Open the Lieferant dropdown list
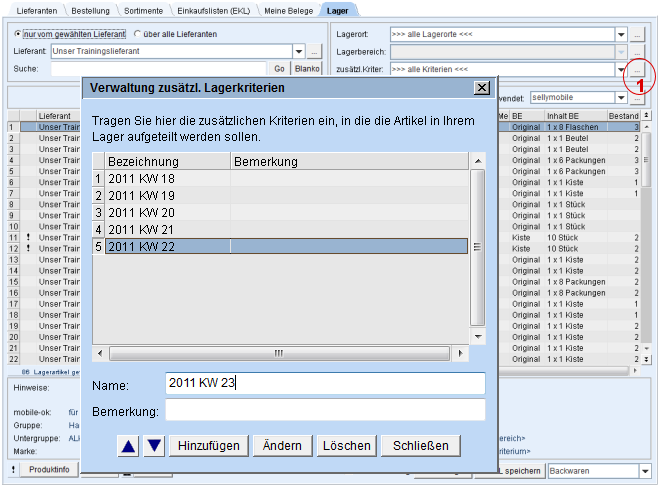Viewport: 659px width, 486px height. (x=299, y=51)
